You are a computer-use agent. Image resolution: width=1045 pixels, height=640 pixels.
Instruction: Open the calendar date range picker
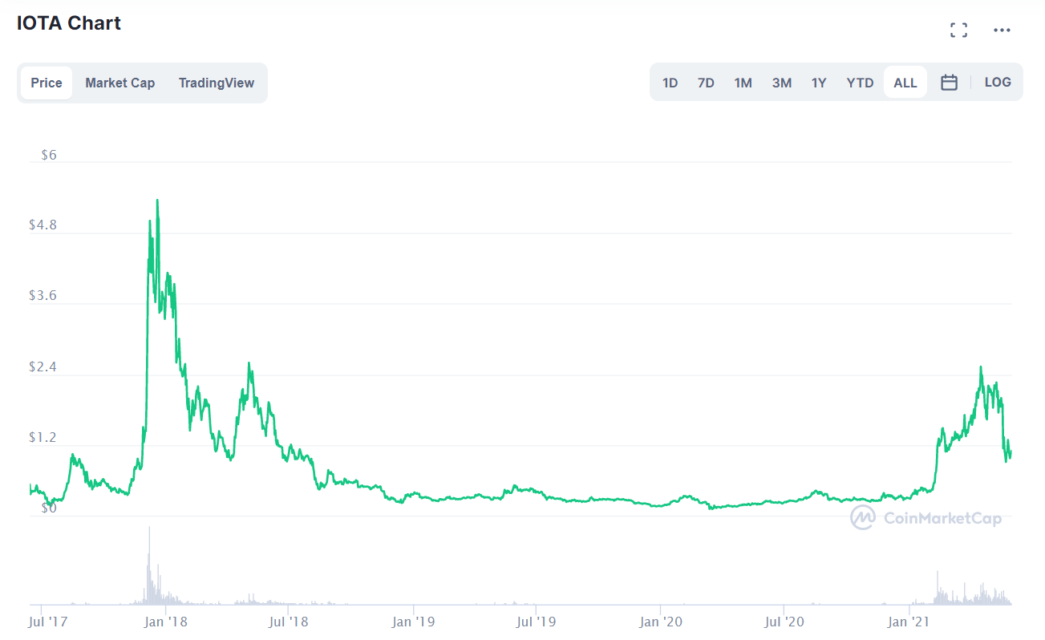point(949,82)
